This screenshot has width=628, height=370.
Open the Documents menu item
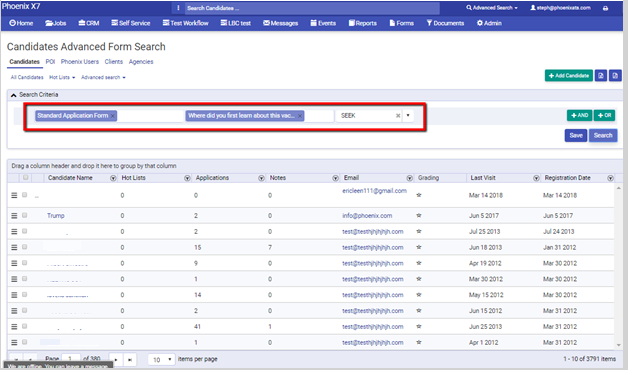445,23
